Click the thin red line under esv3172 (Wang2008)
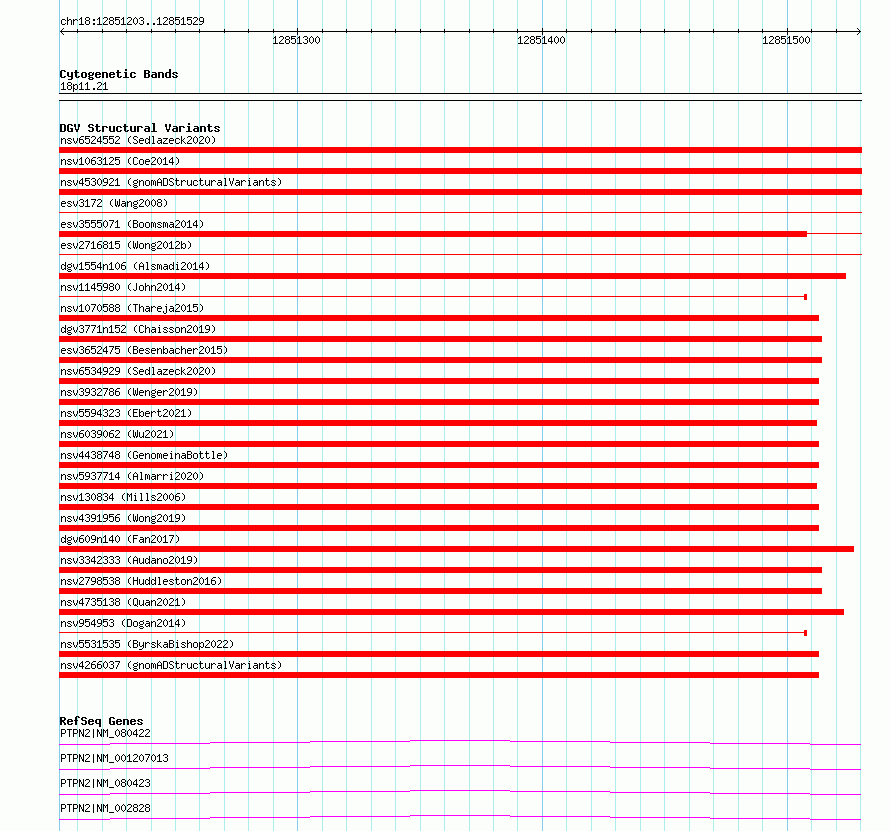890x831 pixels. click(460, 213)
